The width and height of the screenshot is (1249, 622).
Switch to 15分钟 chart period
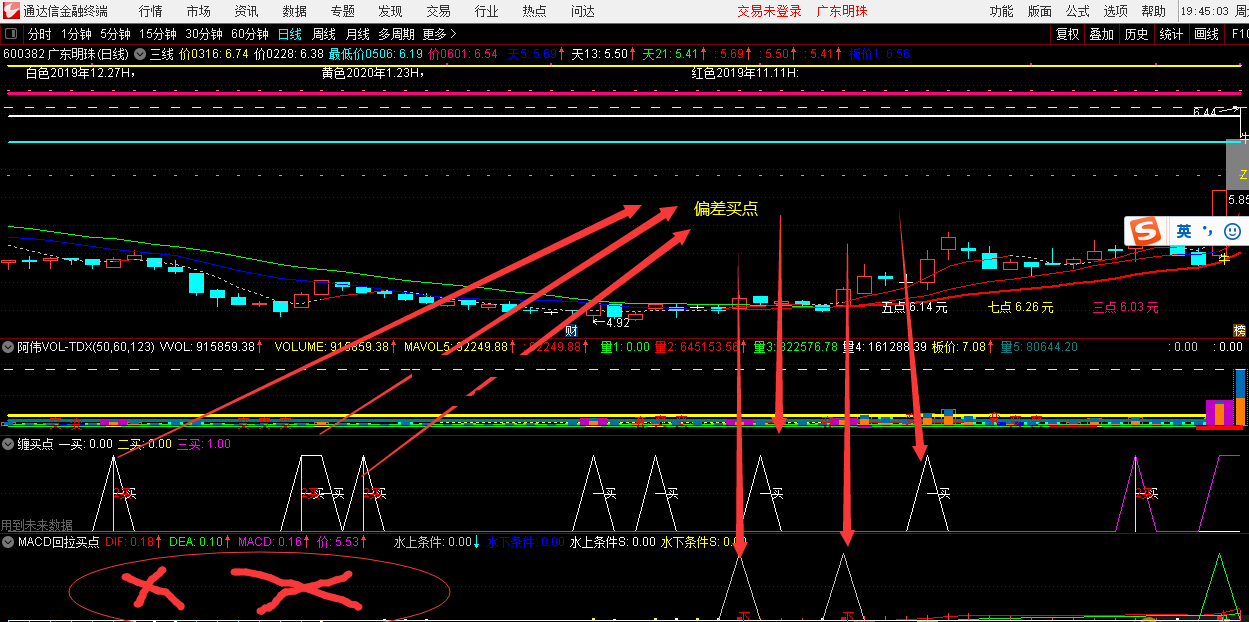point(158,34)
